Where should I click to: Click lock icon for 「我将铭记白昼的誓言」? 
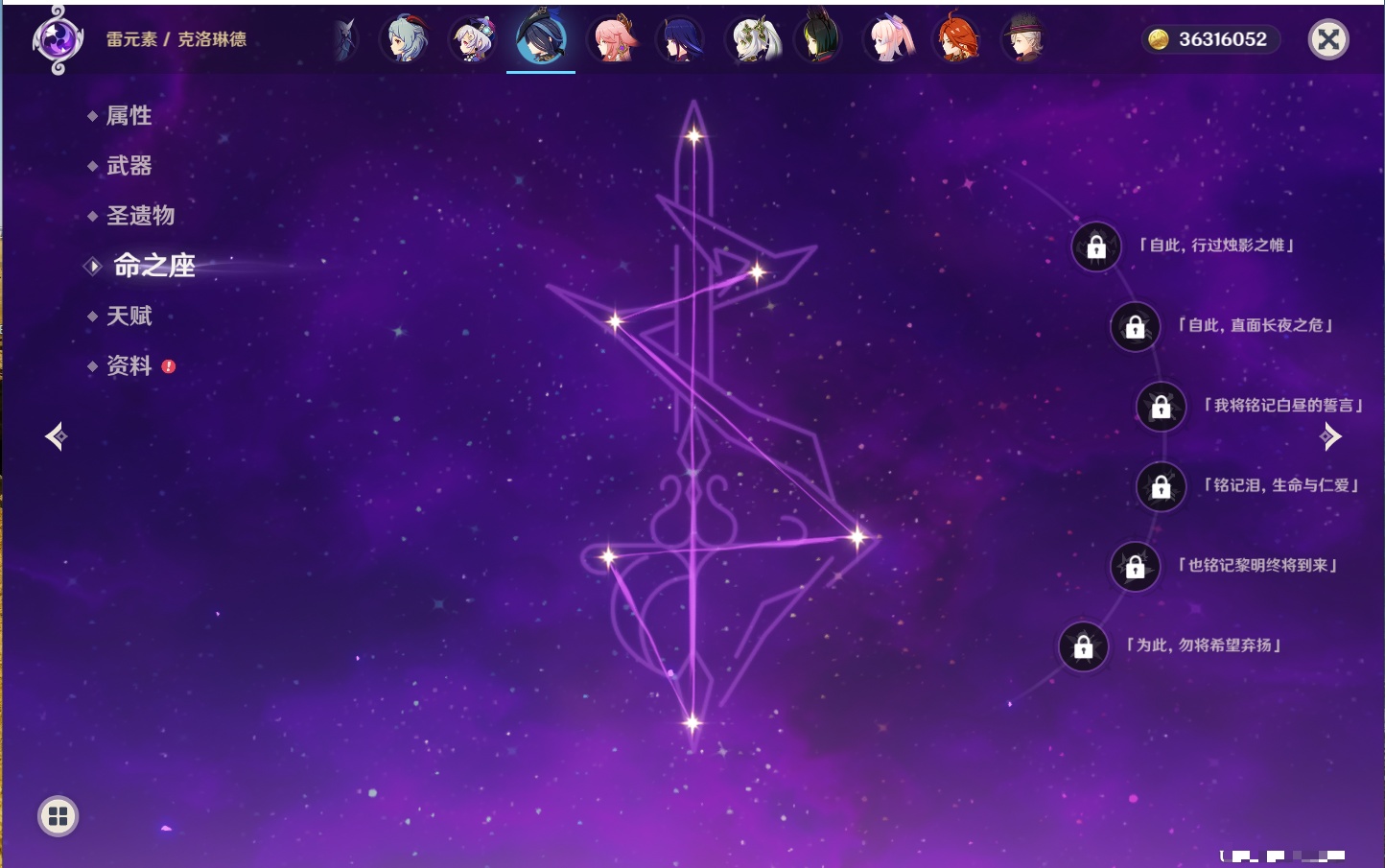pos(1161,407)
